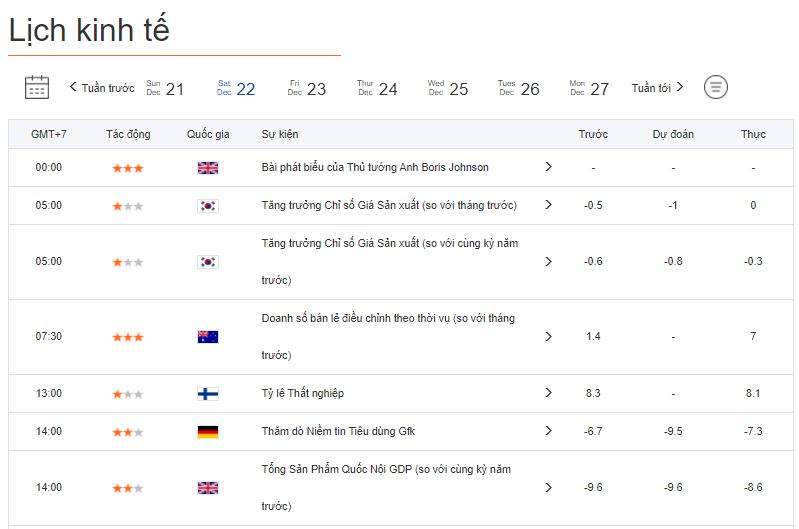Viewport: 799px width, 529px height.
Task: Click three-star impact rating at 07:30
Action: 128,337
